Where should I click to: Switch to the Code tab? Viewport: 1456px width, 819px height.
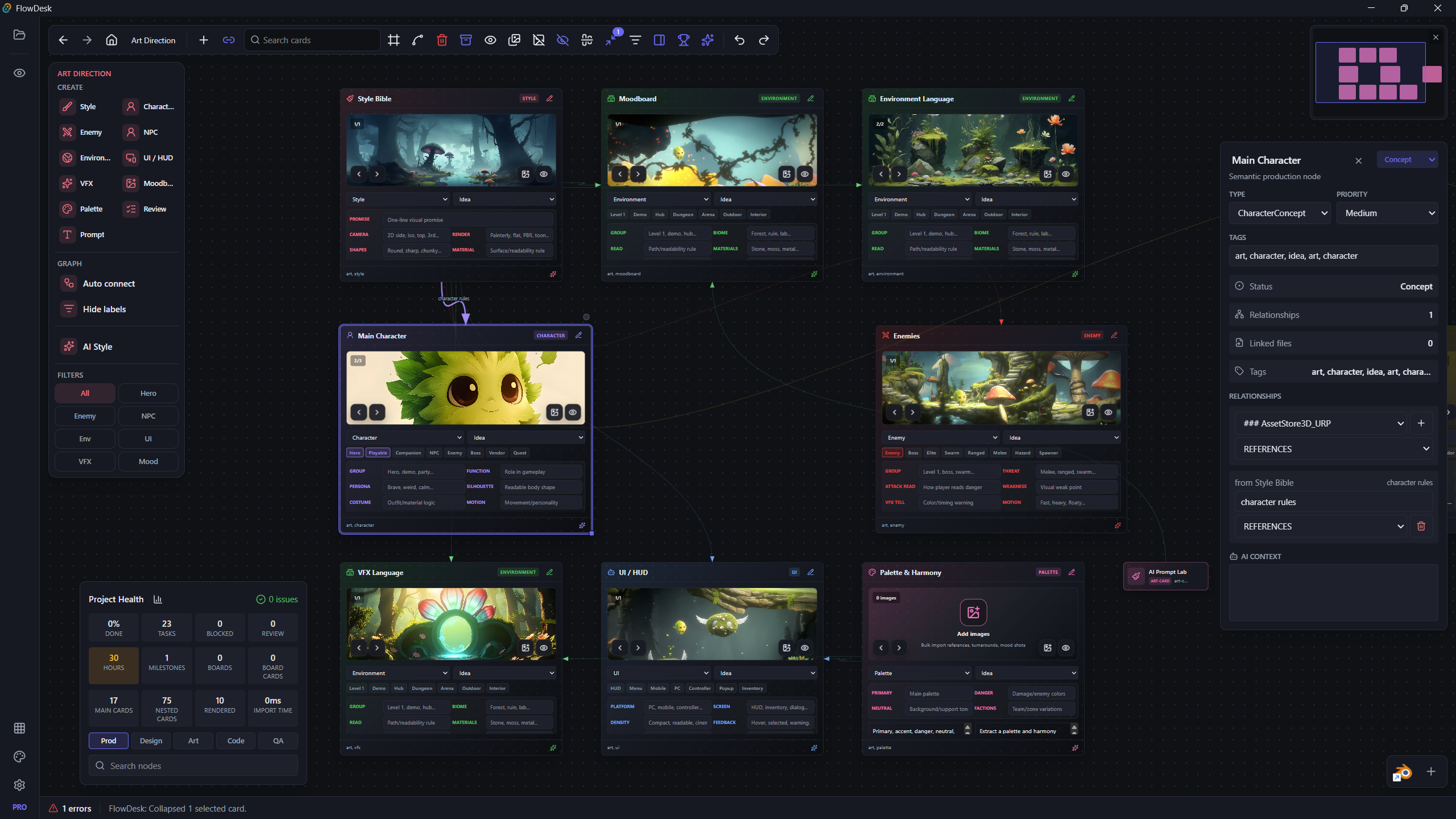(235, 741)
